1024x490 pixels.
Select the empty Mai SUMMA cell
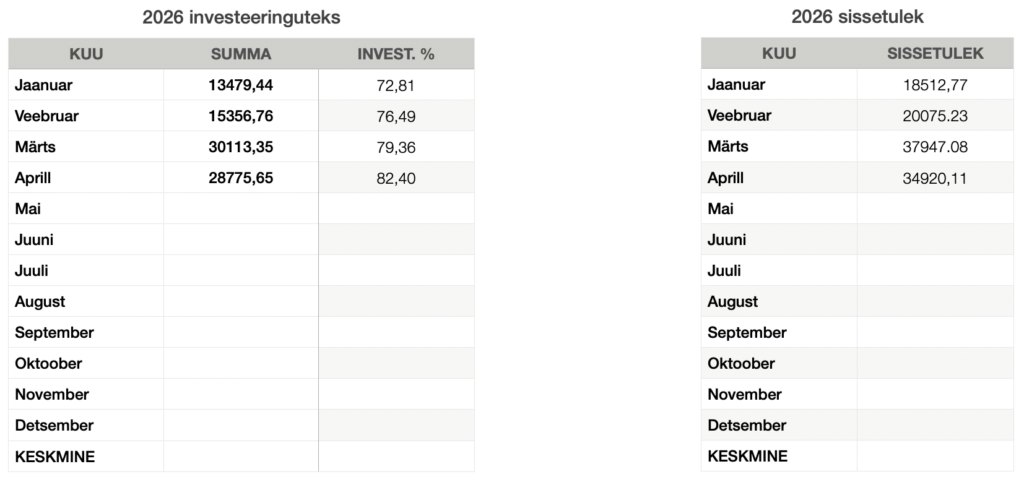pyautogui.click(x=240, y=209)
